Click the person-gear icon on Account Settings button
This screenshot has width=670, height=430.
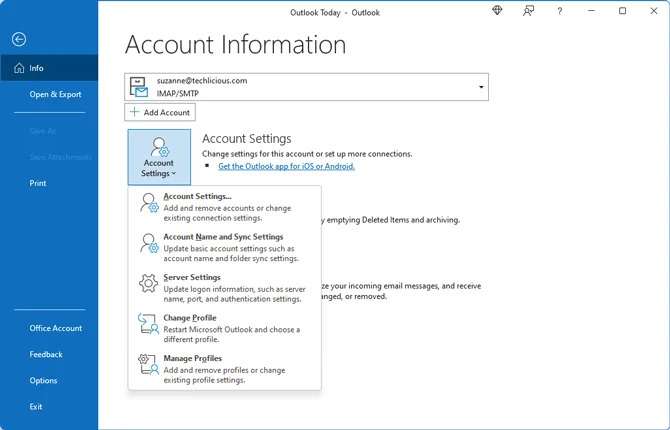(159, 147)
